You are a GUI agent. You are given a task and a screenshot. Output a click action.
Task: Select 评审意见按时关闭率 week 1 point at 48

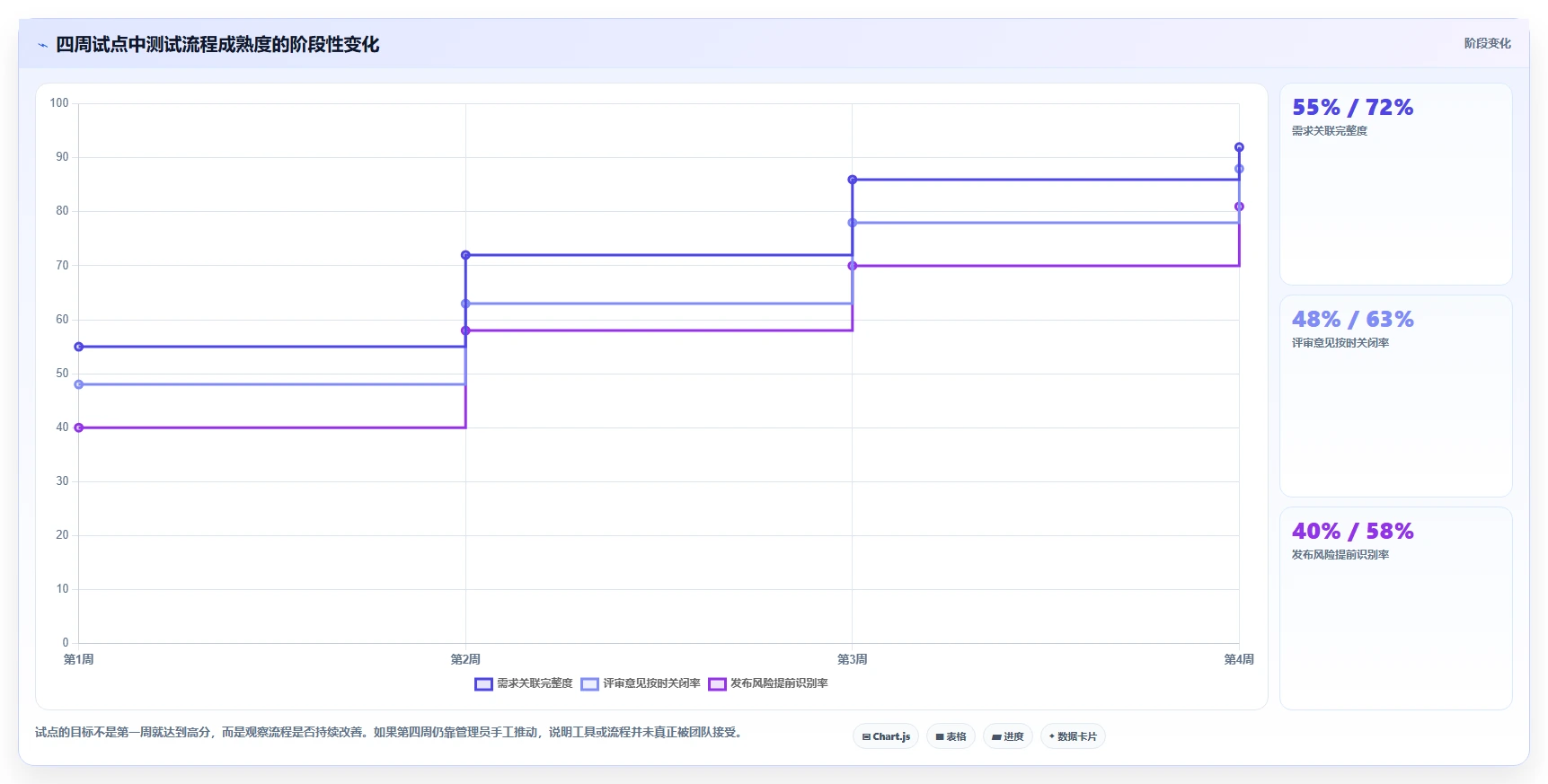click(79, 384)
